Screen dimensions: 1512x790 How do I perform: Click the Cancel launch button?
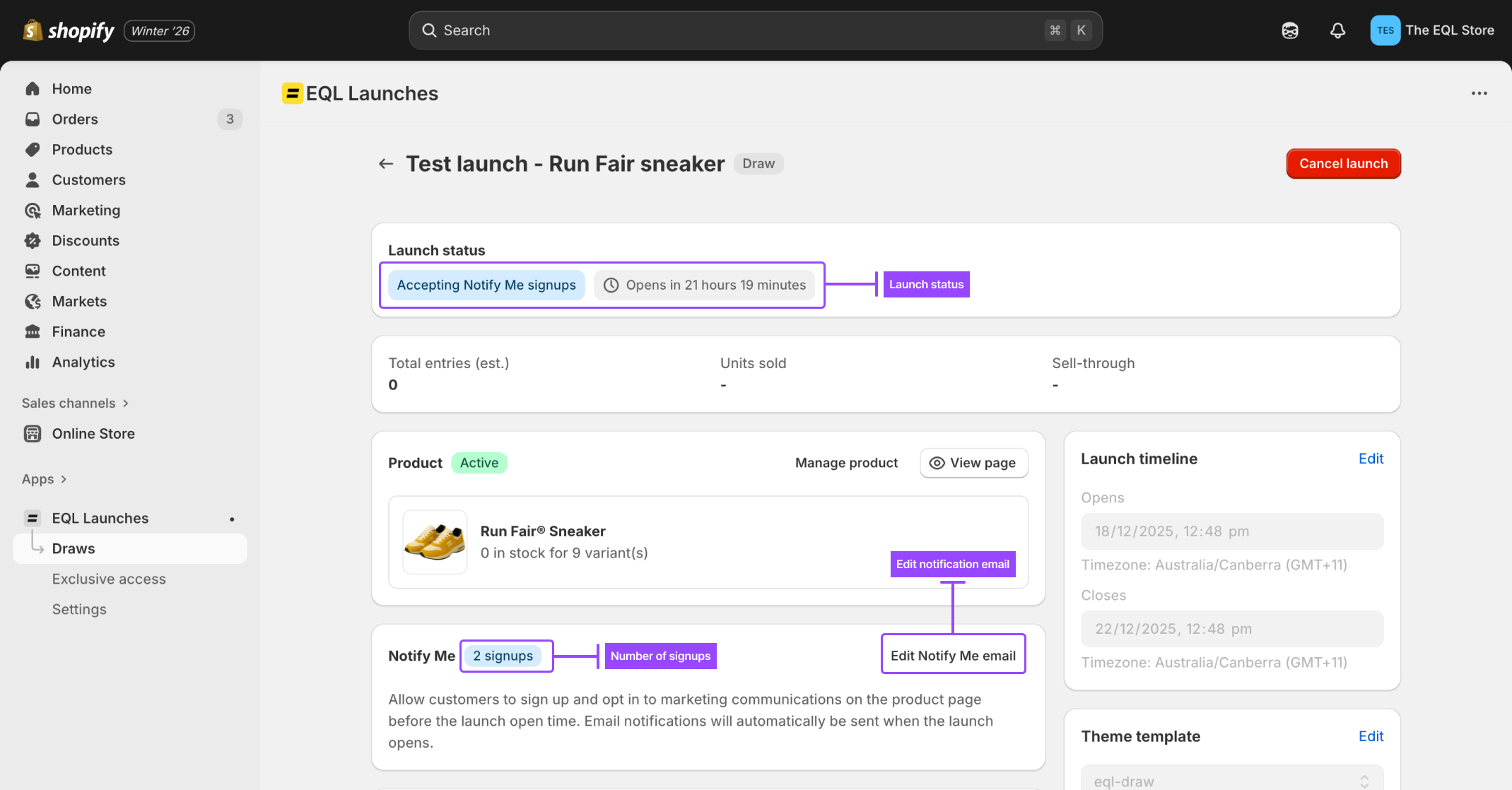point(1343,164)
